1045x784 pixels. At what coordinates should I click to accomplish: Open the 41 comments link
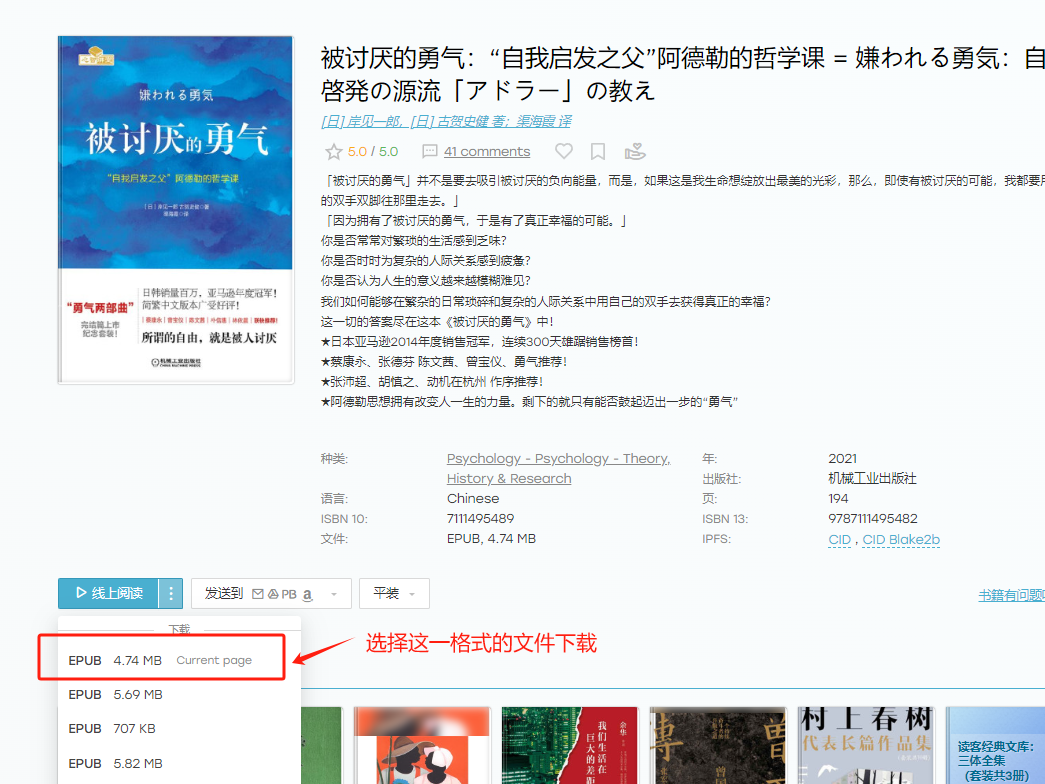pyautogui.click(x=487, y=152)
